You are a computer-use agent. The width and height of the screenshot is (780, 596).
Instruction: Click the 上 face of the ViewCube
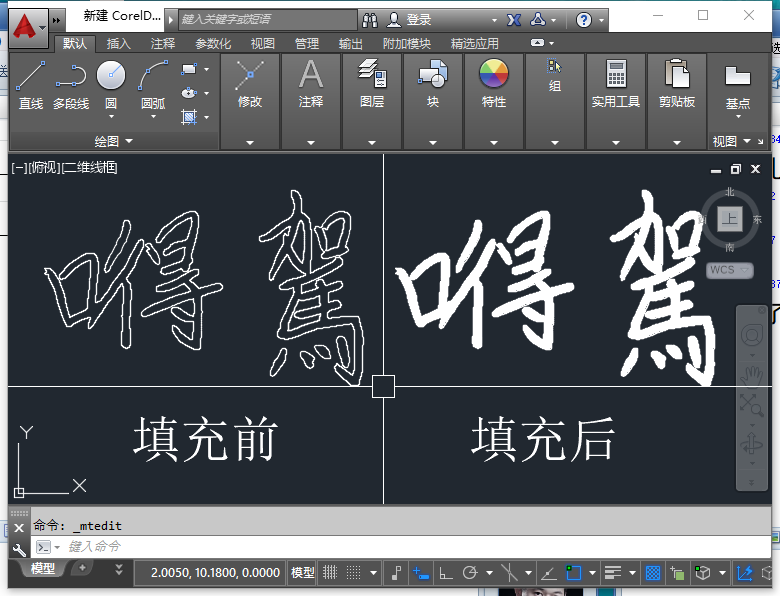[729, 219]
